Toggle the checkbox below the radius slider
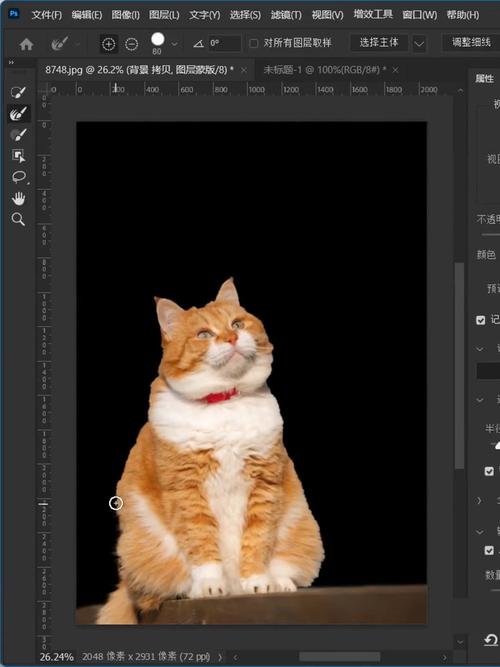 (x=489, y=471)
